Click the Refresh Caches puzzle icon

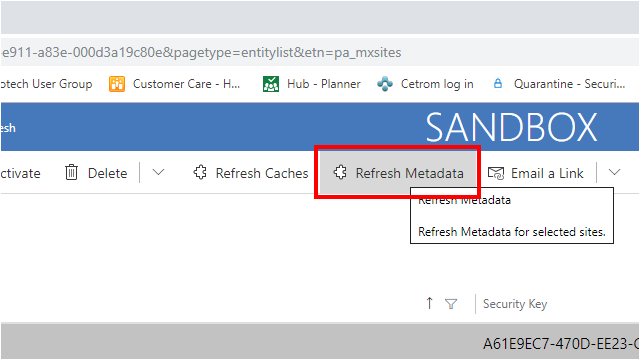coord(200,173)
